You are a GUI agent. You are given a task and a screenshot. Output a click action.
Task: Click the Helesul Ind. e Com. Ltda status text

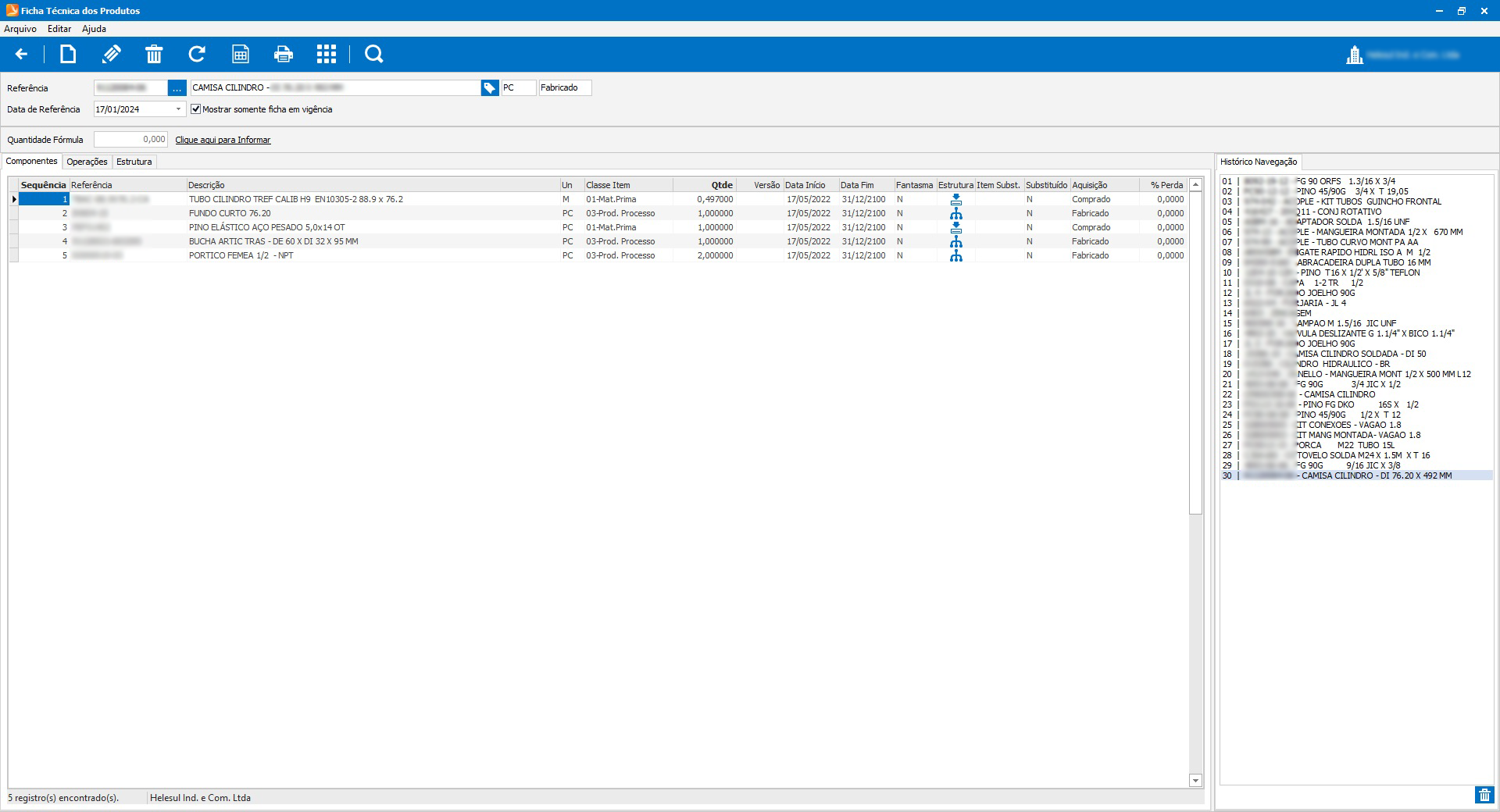(200, 798)
